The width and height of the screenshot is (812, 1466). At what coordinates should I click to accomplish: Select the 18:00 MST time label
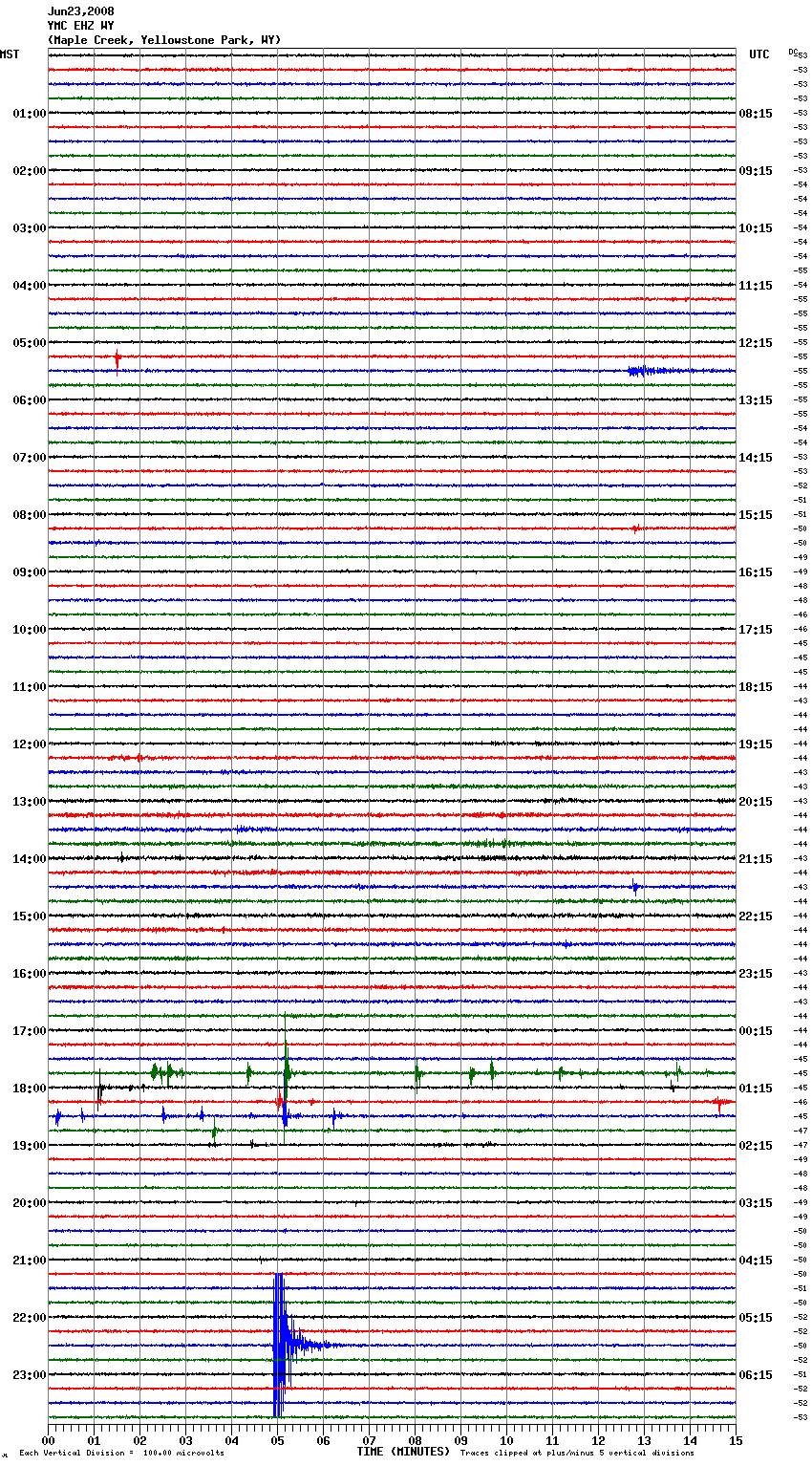click(30, 1089)
